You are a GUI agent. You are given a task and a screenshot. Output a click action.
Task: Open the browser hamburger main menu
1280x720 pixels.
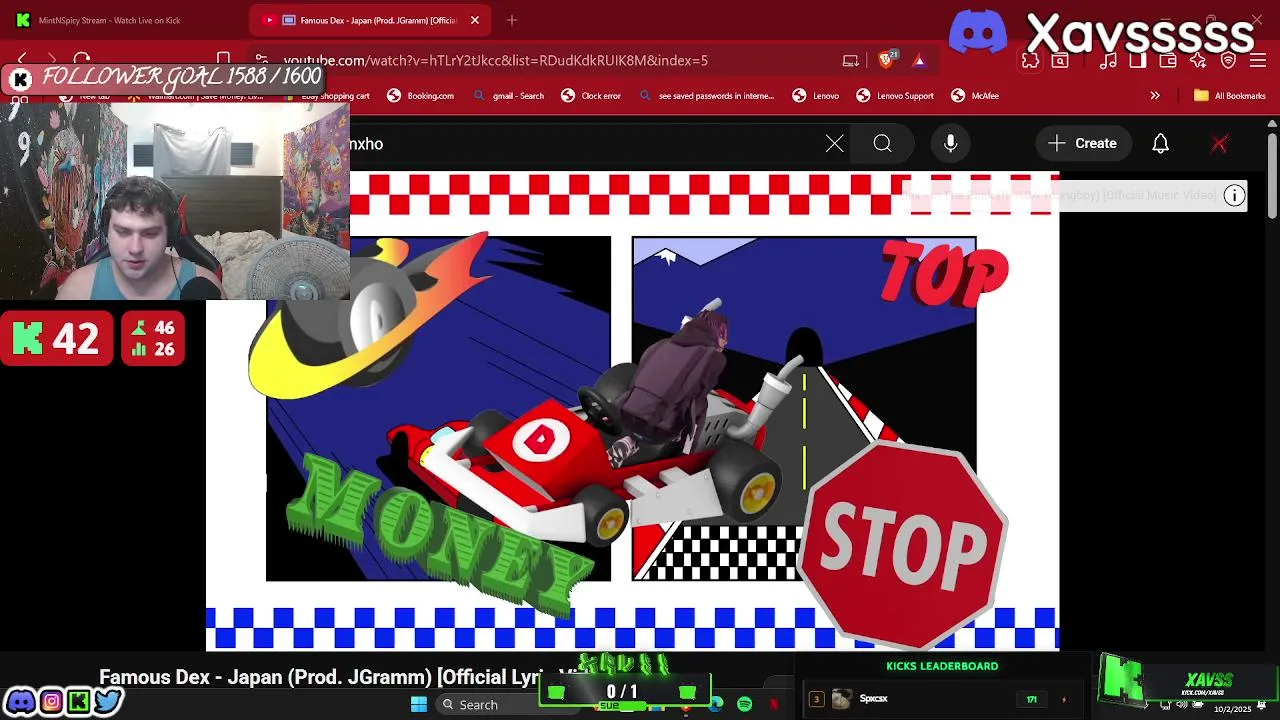click(1258, 61)
